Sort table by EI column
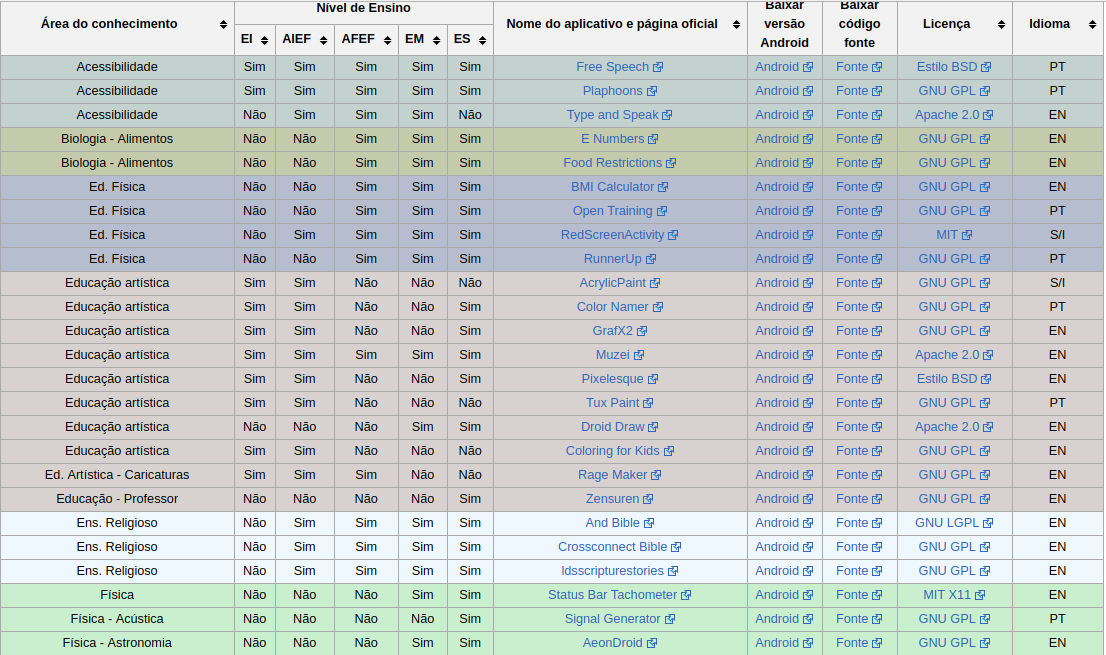The width and height of the screenshot is (1106, 655). click(265, 40)
